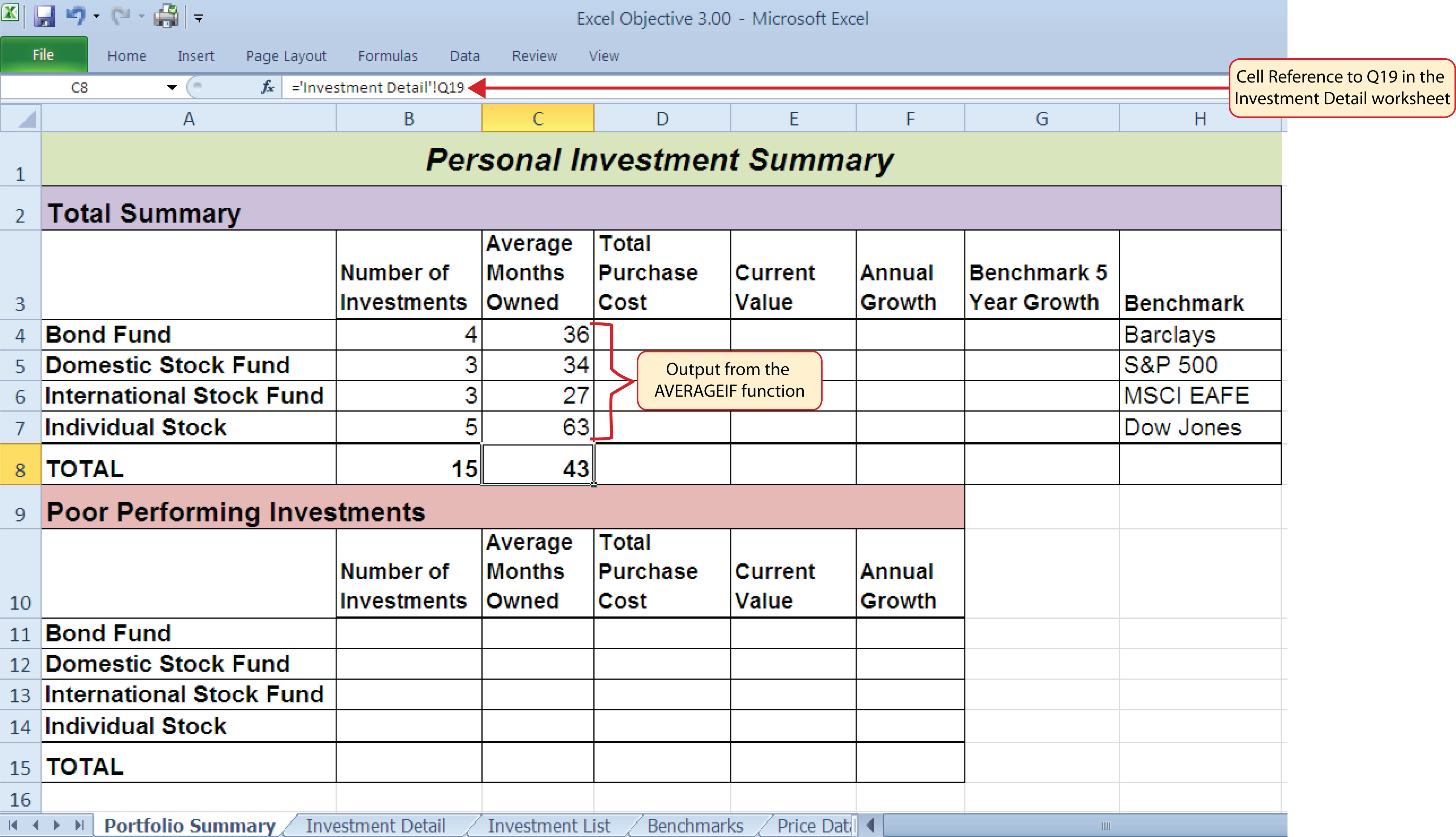
Task: Switch to the Insert ribbon tab
Action: (195, 56)
